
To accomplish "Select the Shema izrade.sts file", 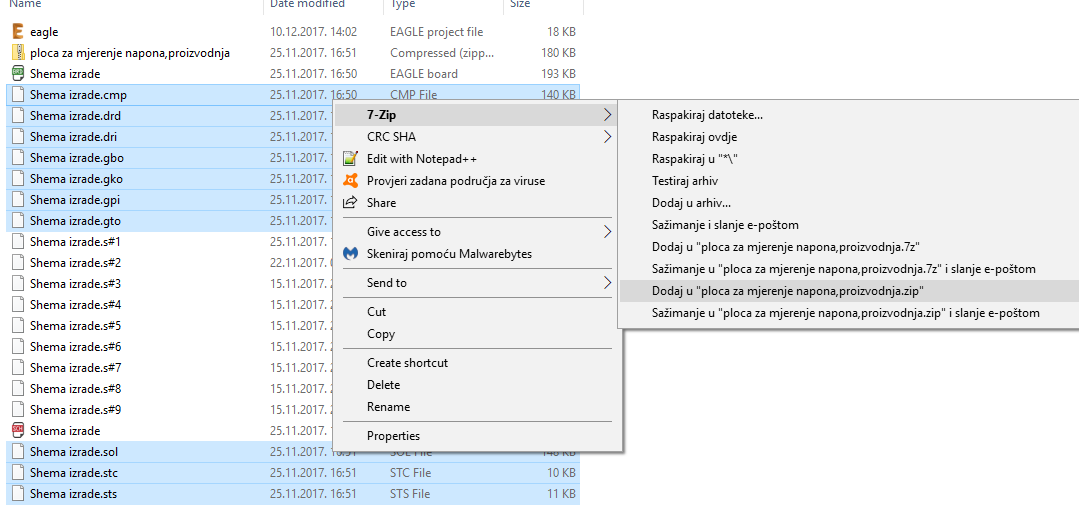I will coord(75,494).
